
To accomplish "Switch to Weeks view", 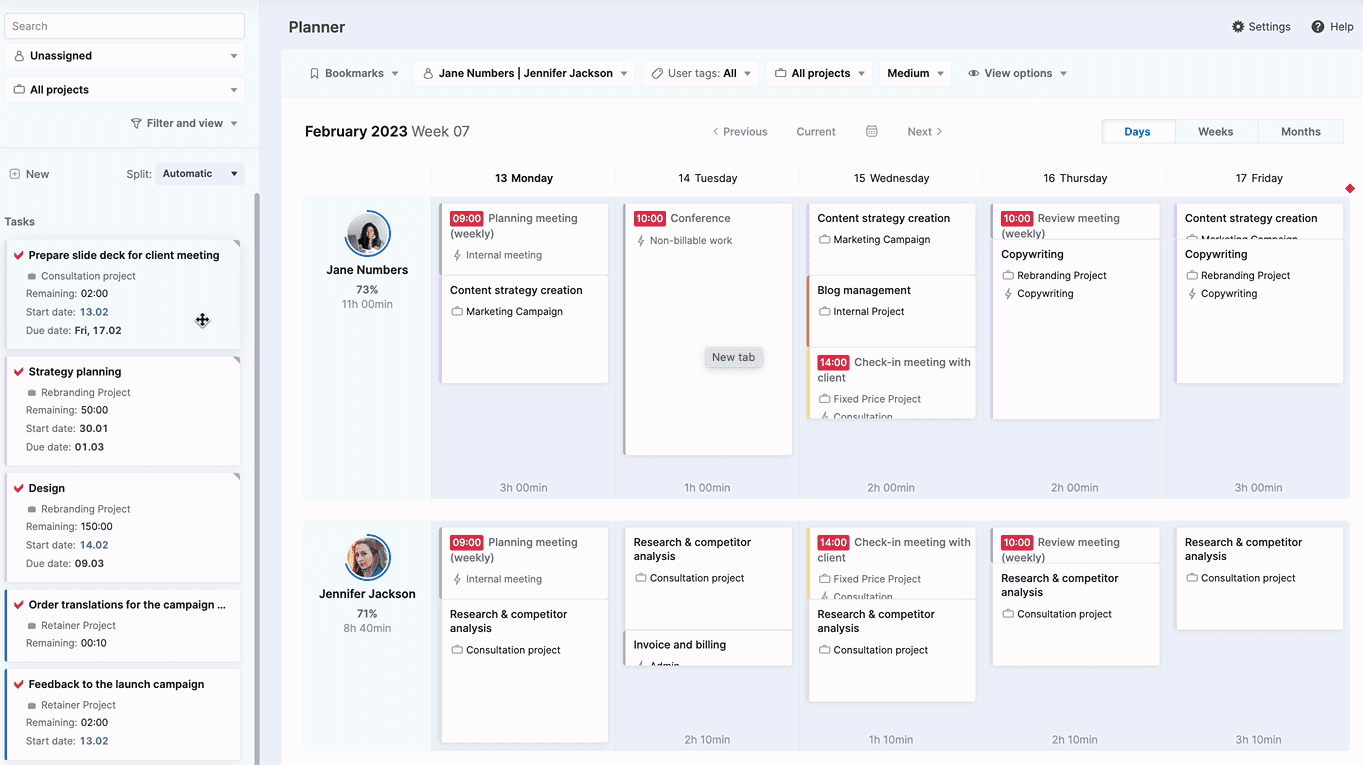I will (x=1215, y=131).
